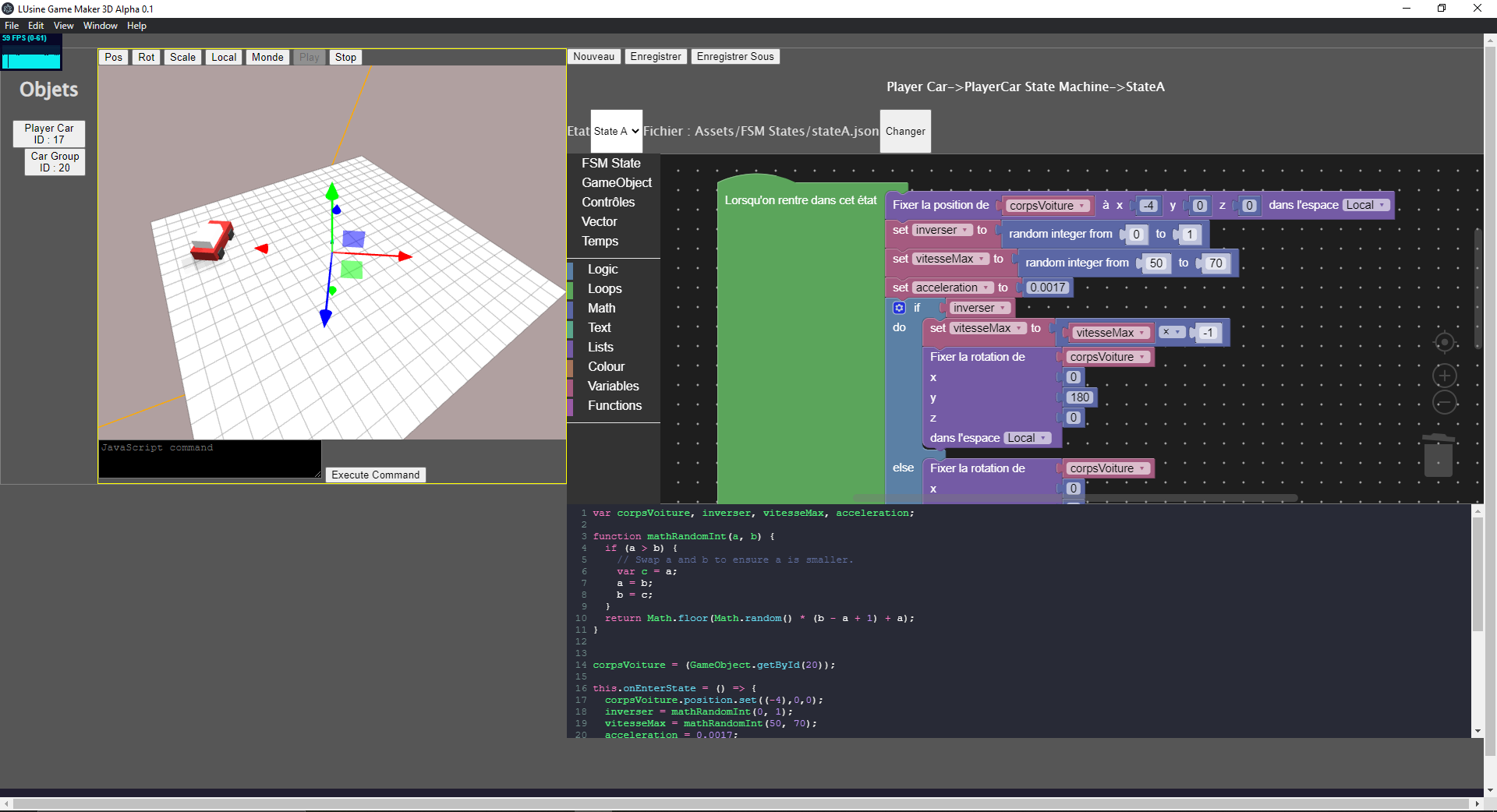1497x812 pixels.
Task: Click the green plane handle on gizmo
Action: tap(352, 270)
